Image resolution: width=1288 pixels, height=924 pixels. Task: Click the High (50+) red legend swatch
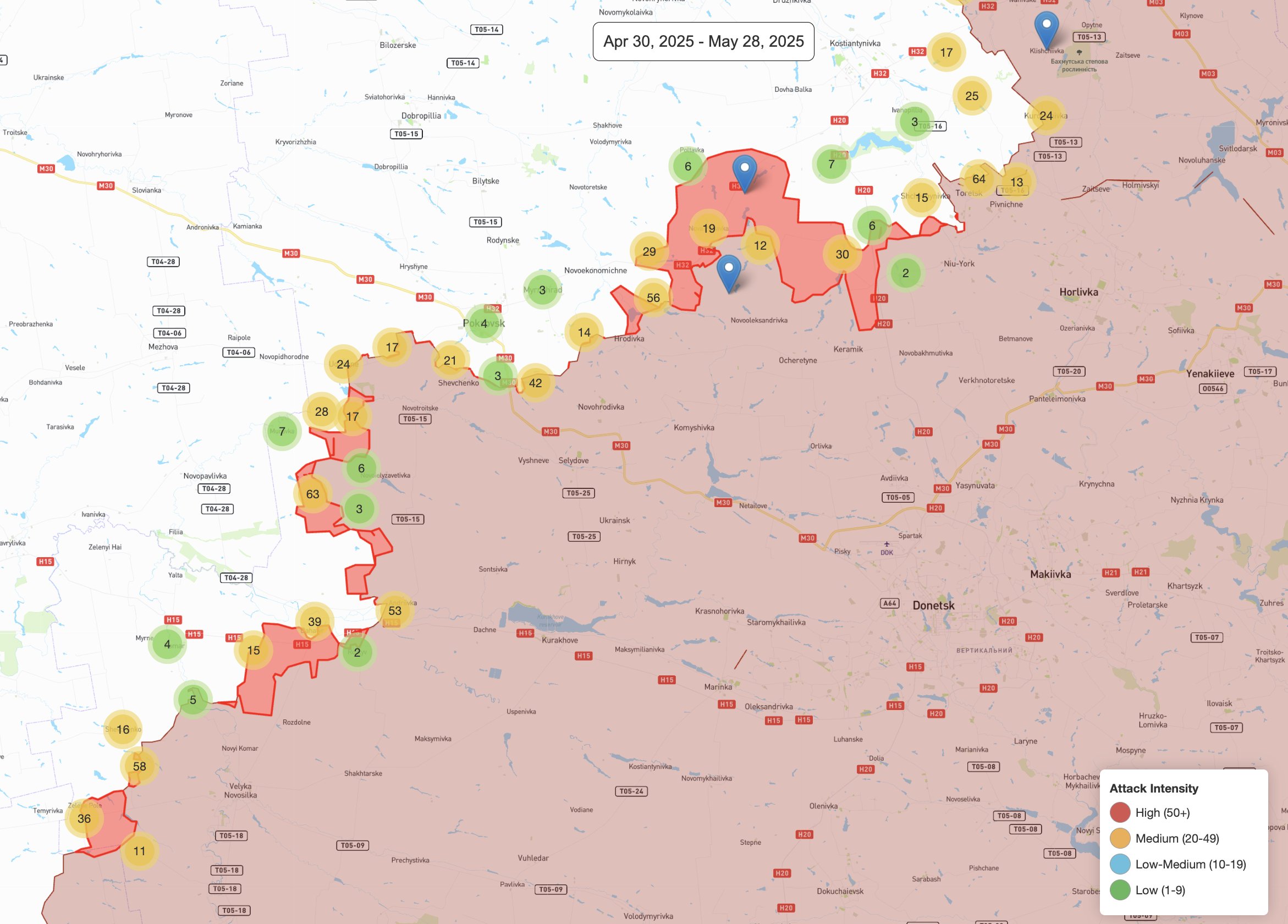(x=1120, y=813)
